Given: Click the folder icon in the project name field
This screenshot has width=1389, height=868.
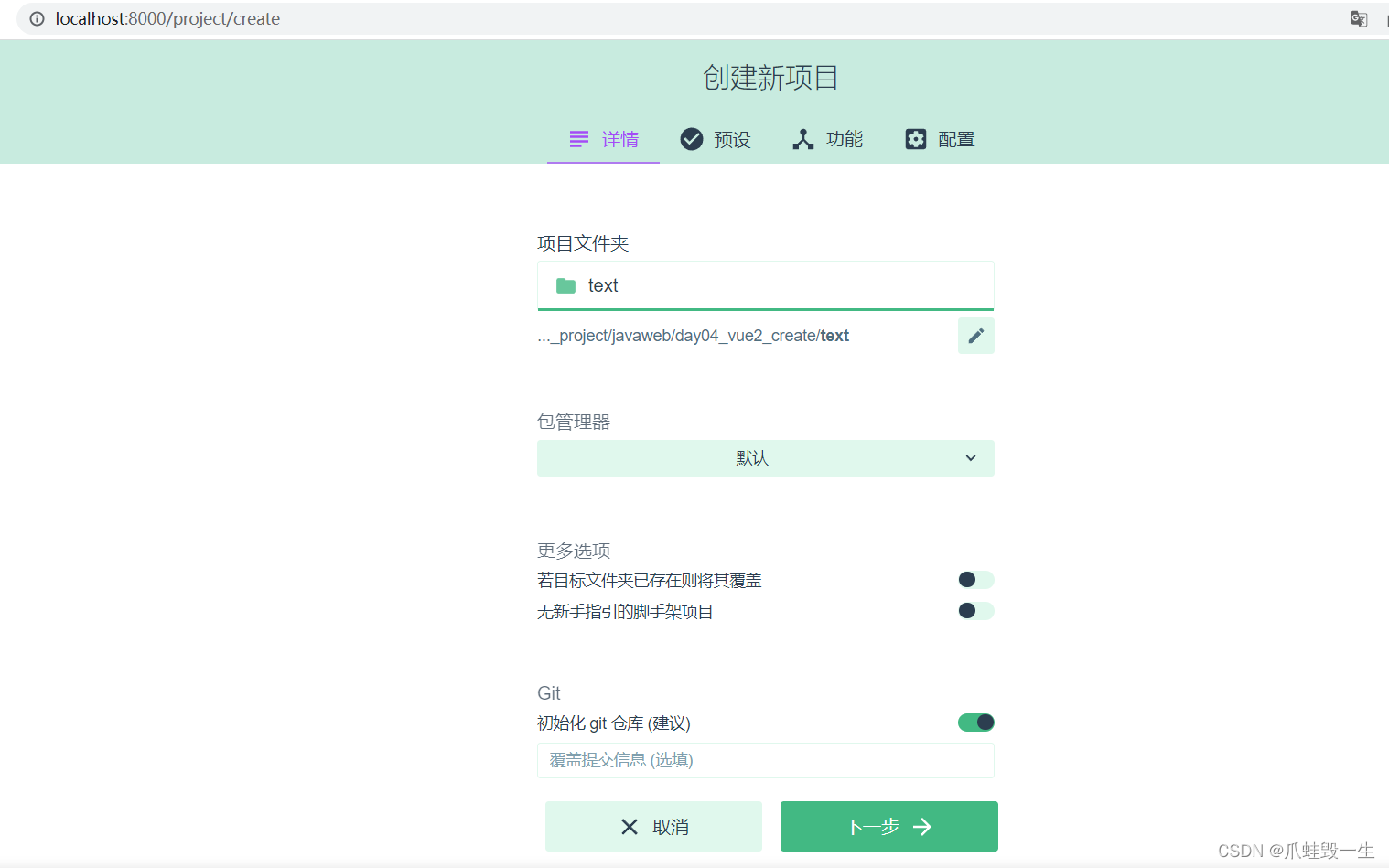Looking at the screenshot, I should coord(566,286).
